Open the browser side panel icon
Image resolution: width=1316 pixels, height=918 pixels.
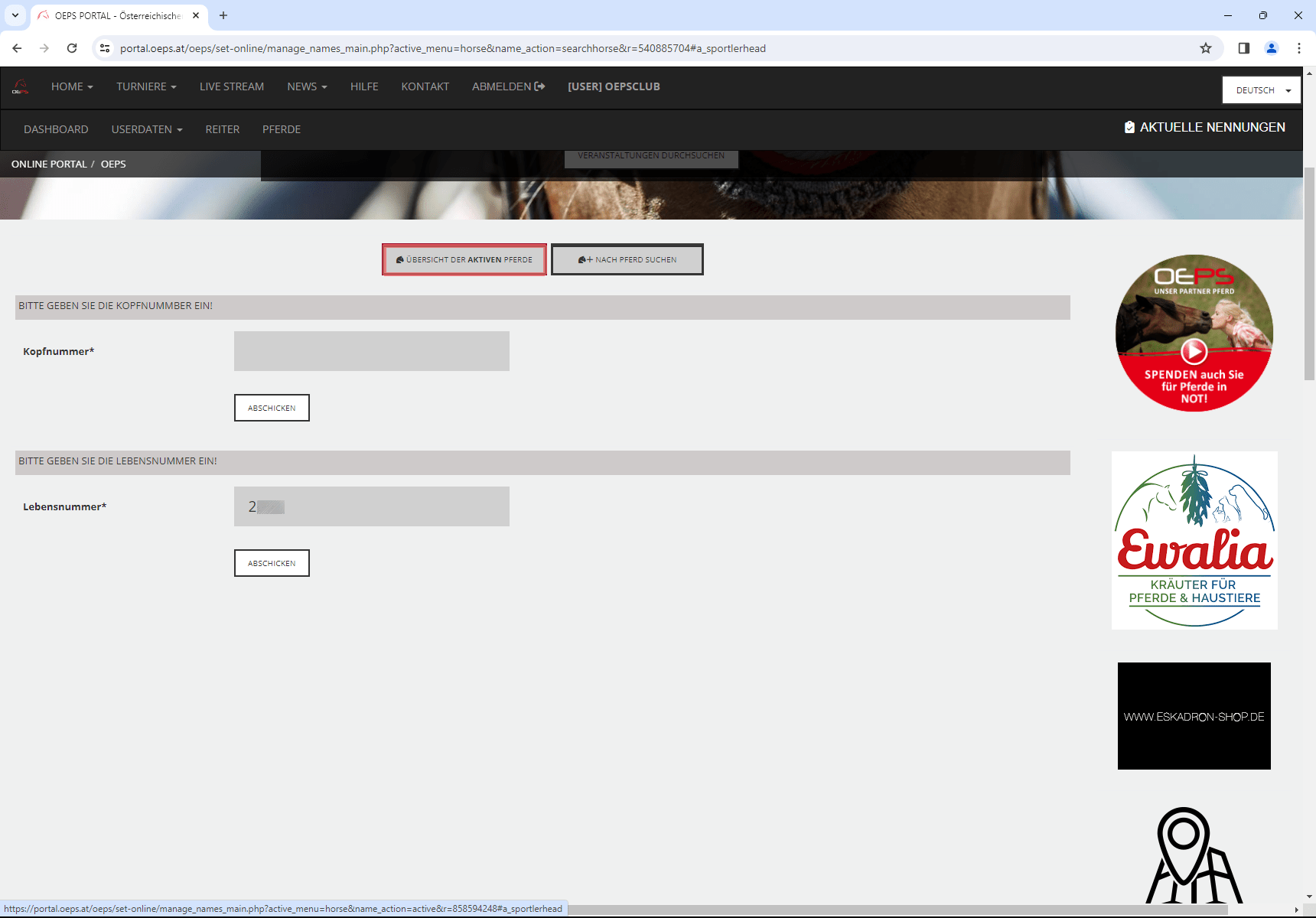tap(1244, 48)
